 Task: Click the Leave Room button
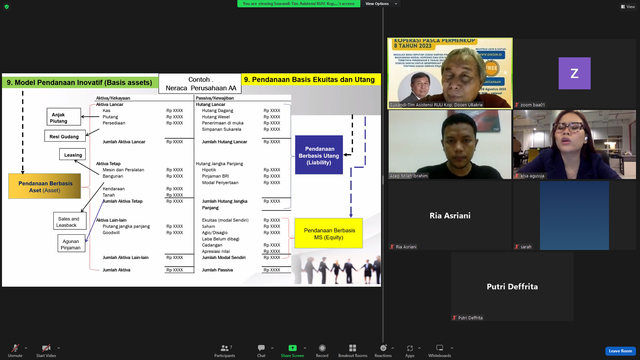[x=620, y=351]
